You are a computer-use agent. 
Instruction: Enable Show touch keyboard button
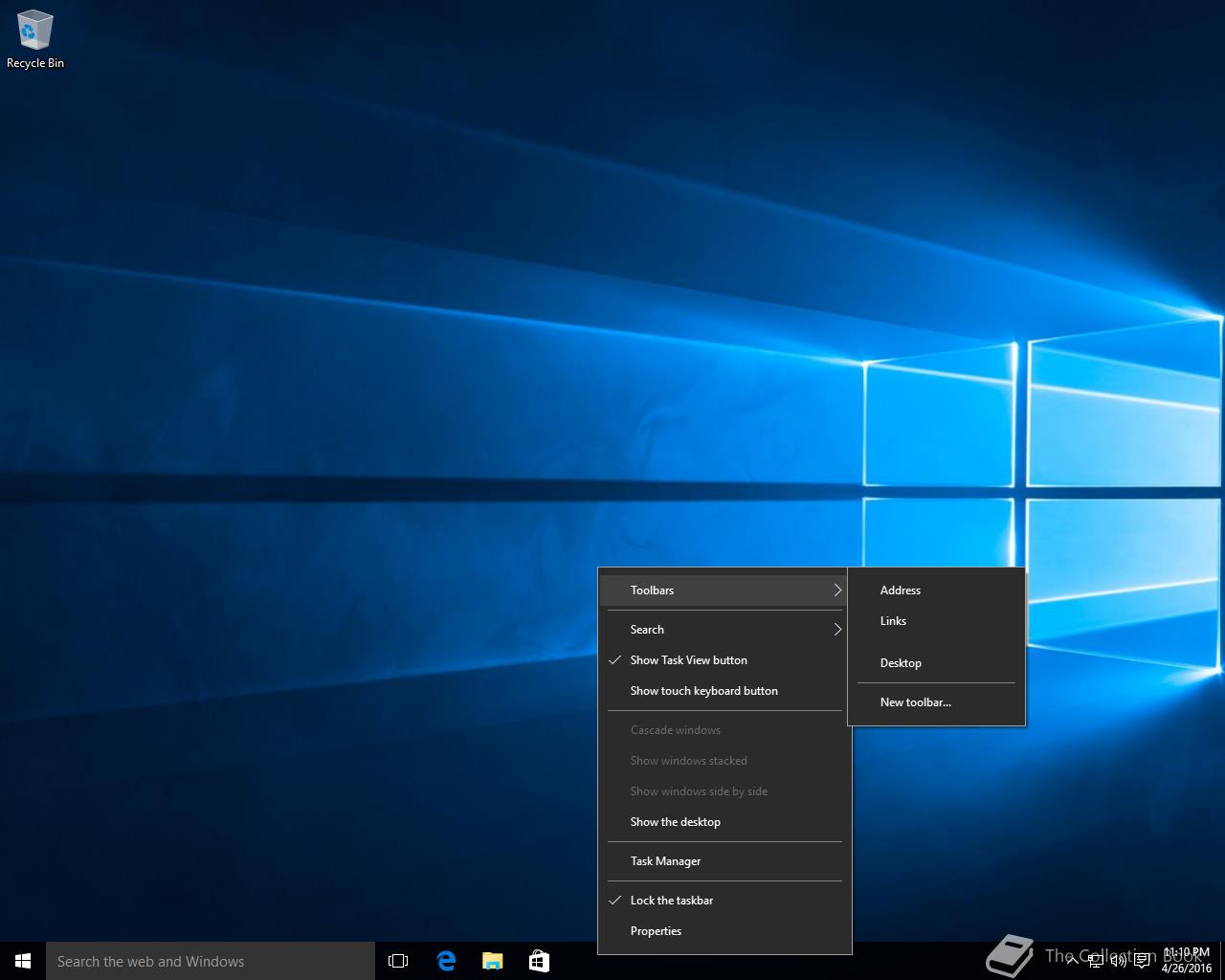[703, 691]
